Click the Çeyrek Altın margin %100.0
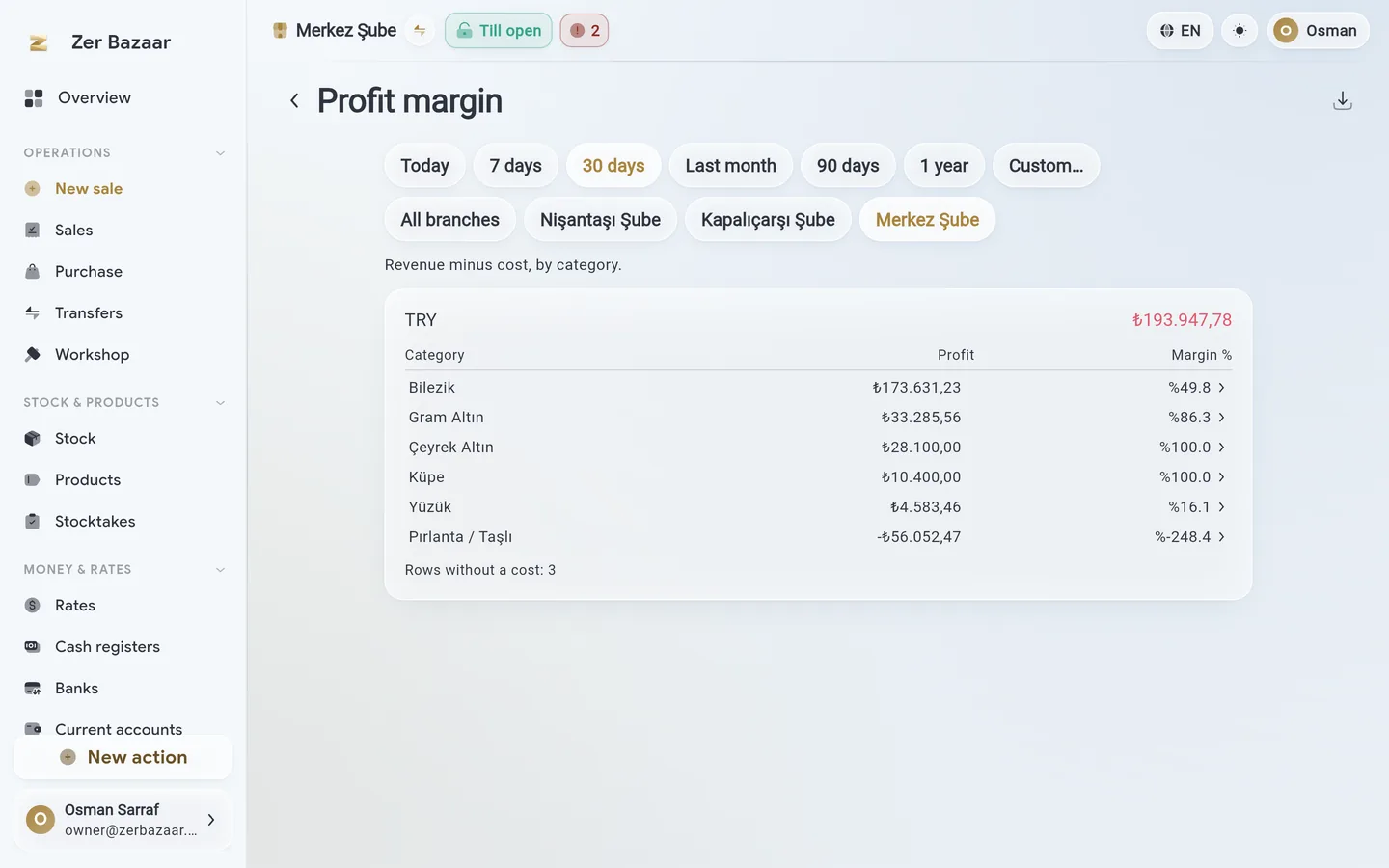 [x=1185, y=448]
